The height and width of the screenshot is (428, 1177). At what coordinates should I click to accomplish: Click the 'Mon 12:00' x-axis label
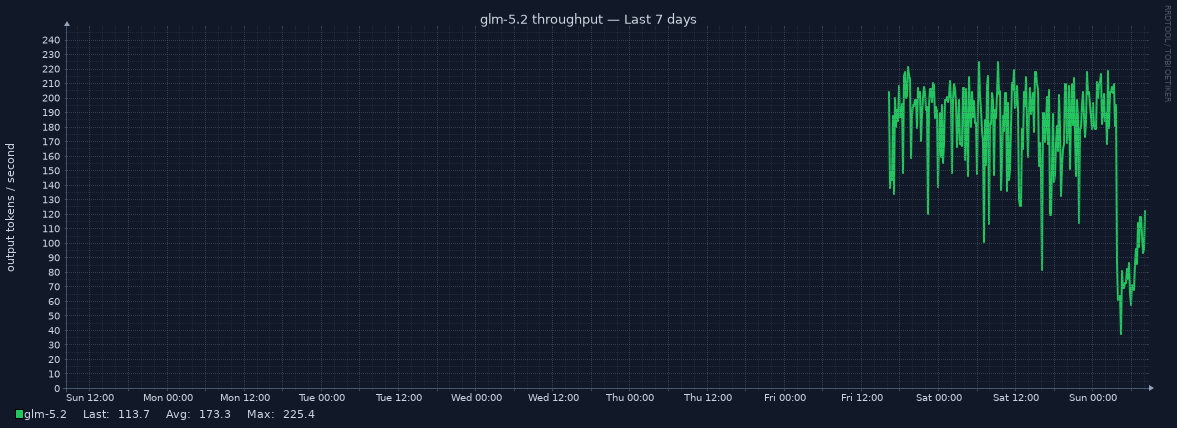pos(245,398)
